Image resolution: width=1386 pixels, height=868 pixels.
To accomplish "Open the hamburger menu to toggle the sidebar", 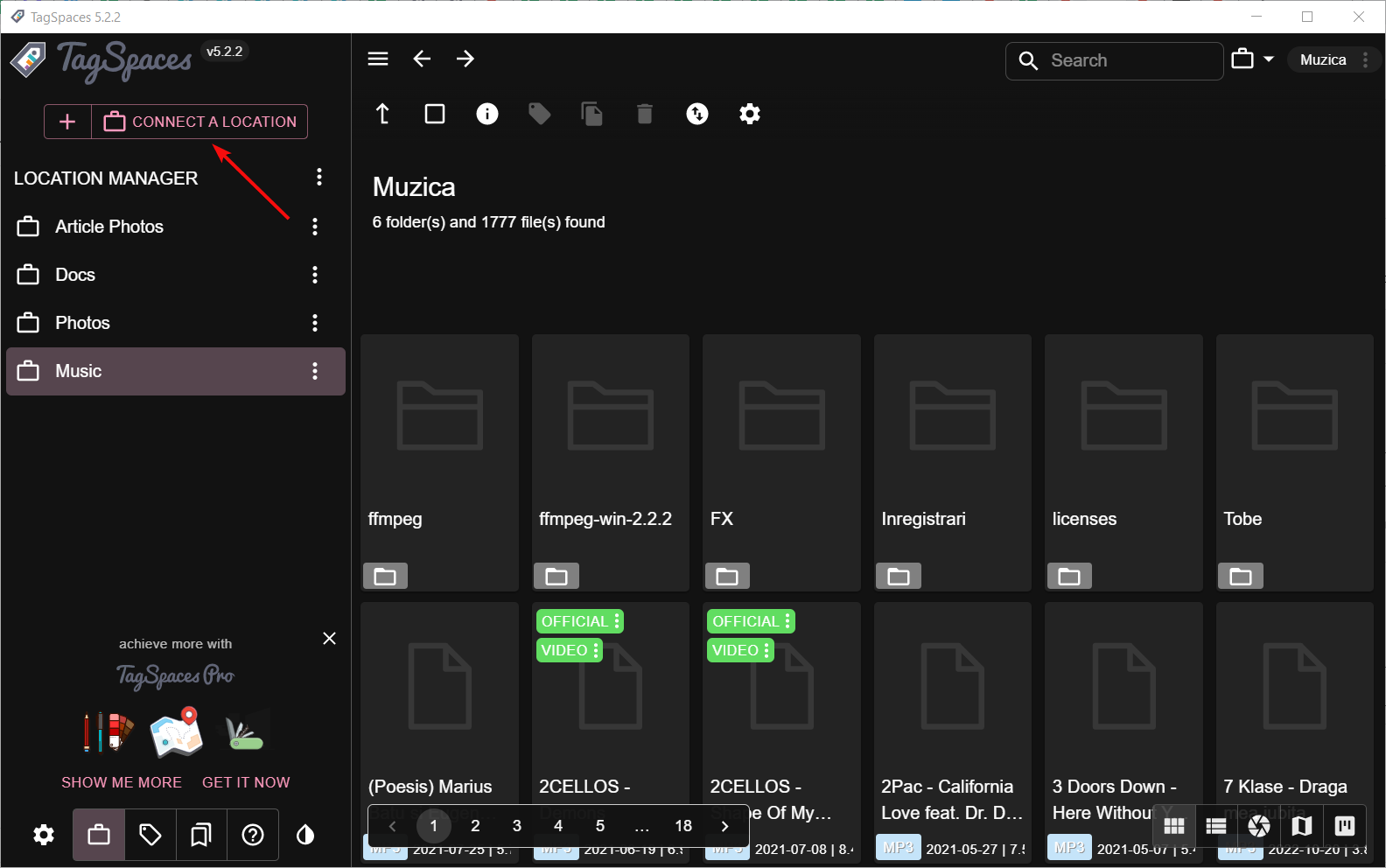I will point(378,59).
